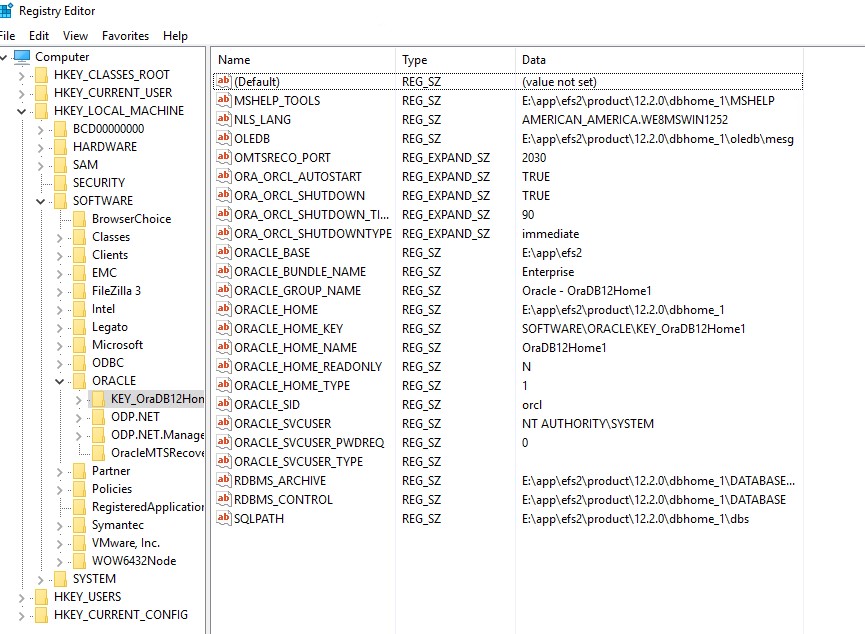Collapse the ORACLE key node
Viewport: 865px width, 634px height.
coord(60,381)
